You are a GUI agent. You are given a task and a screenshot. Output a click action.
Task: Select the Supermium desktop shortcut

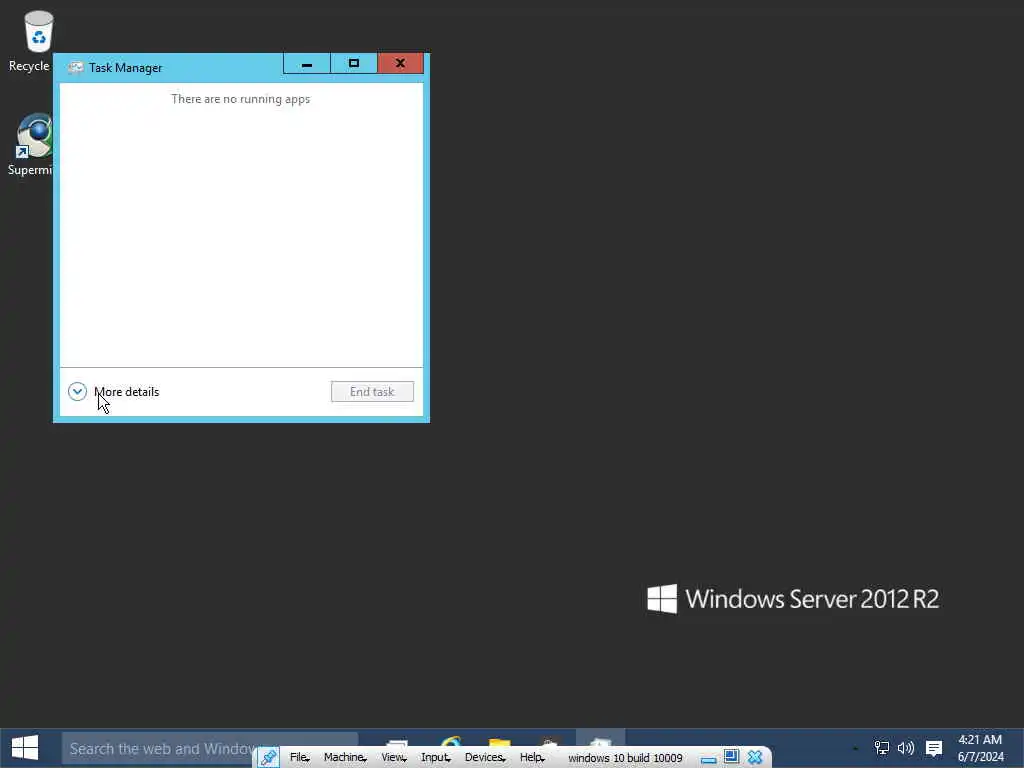point(30,144)
